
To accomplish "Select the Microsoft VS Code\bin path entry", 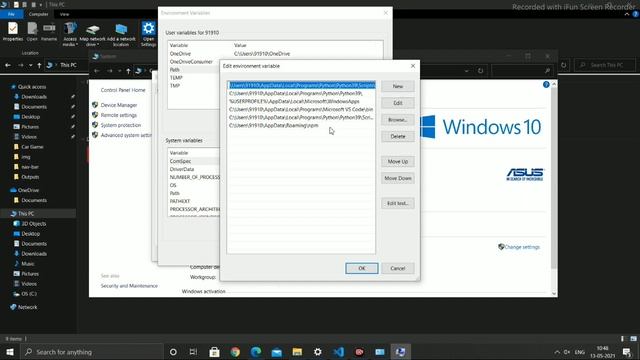I will pyautogui.click(x=302, y=109).
